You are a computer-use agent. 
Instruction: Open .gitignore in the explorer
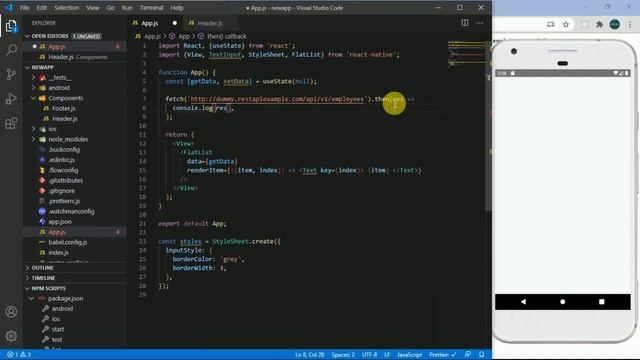(62, 191)
